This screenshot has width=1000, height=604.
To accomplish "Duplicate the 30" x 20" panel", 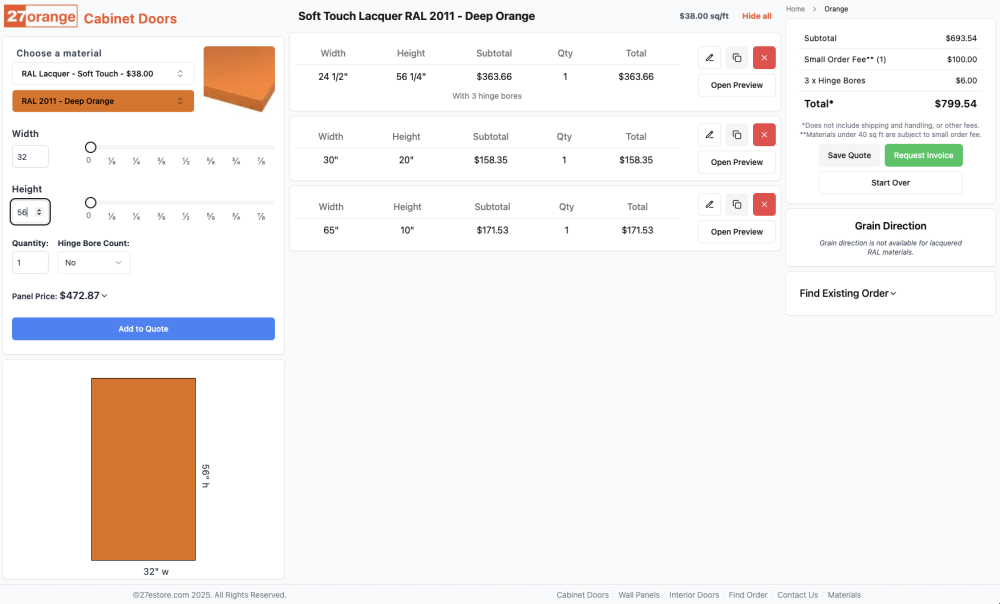I will (737, 135).
